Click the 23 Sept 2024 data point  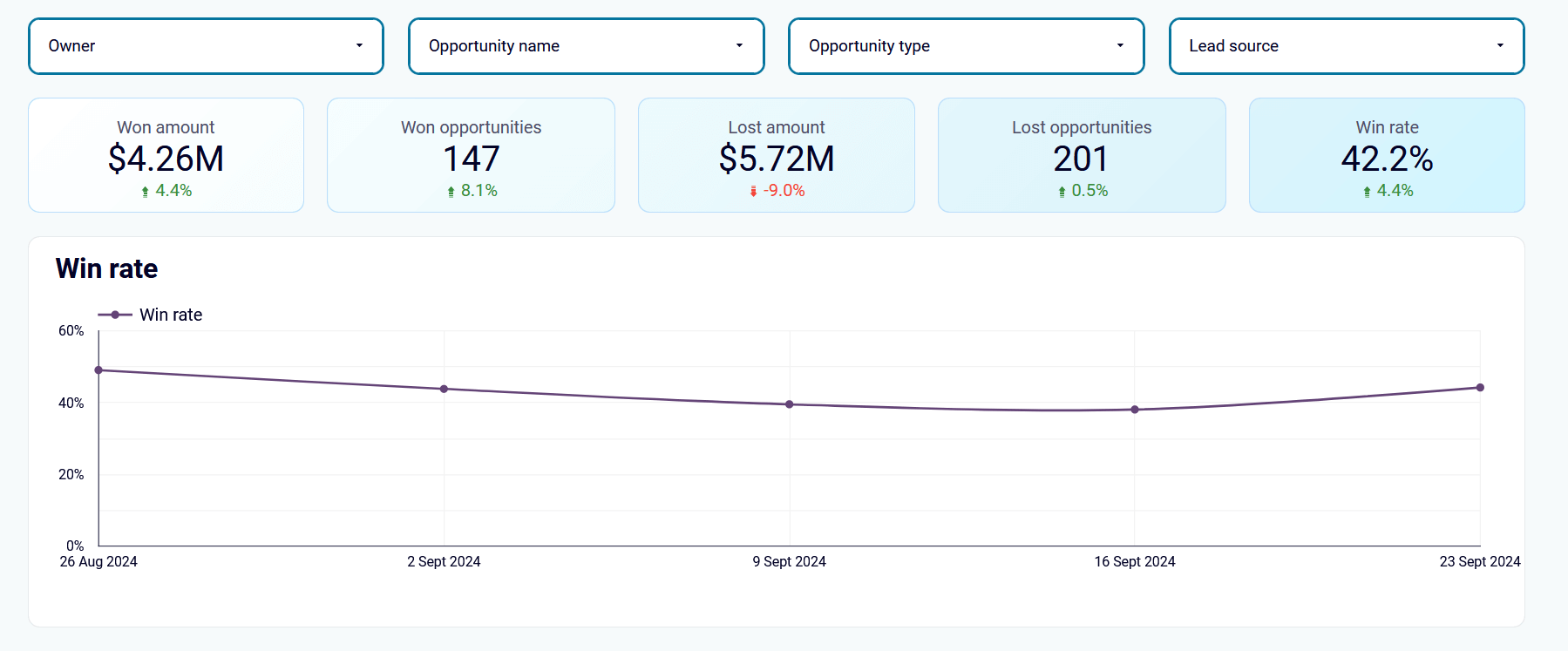[1480, 388]
